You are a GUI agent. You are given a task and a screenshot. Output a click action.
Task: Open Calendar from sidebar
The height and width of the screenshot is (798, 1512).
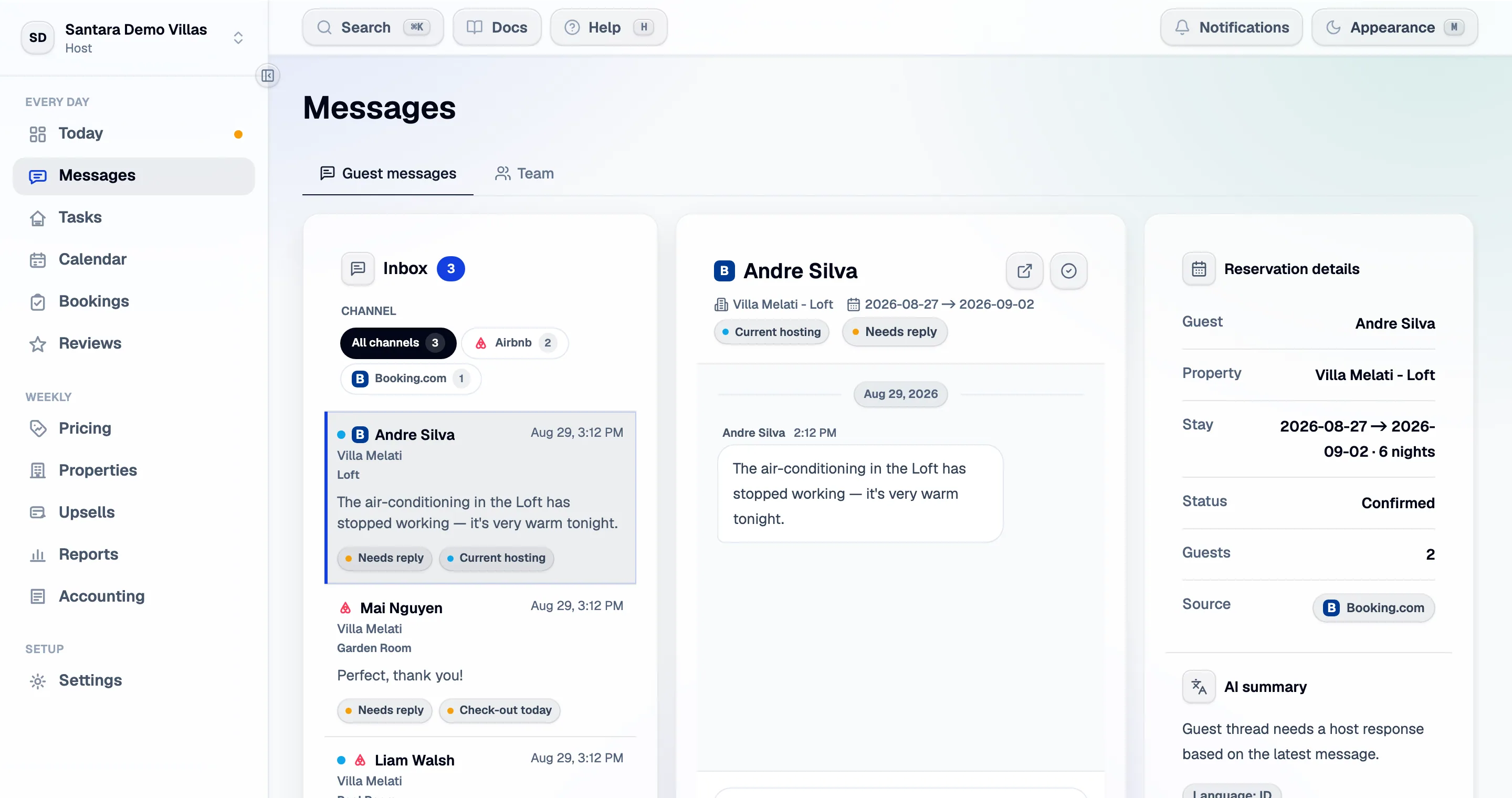[134, 259]
